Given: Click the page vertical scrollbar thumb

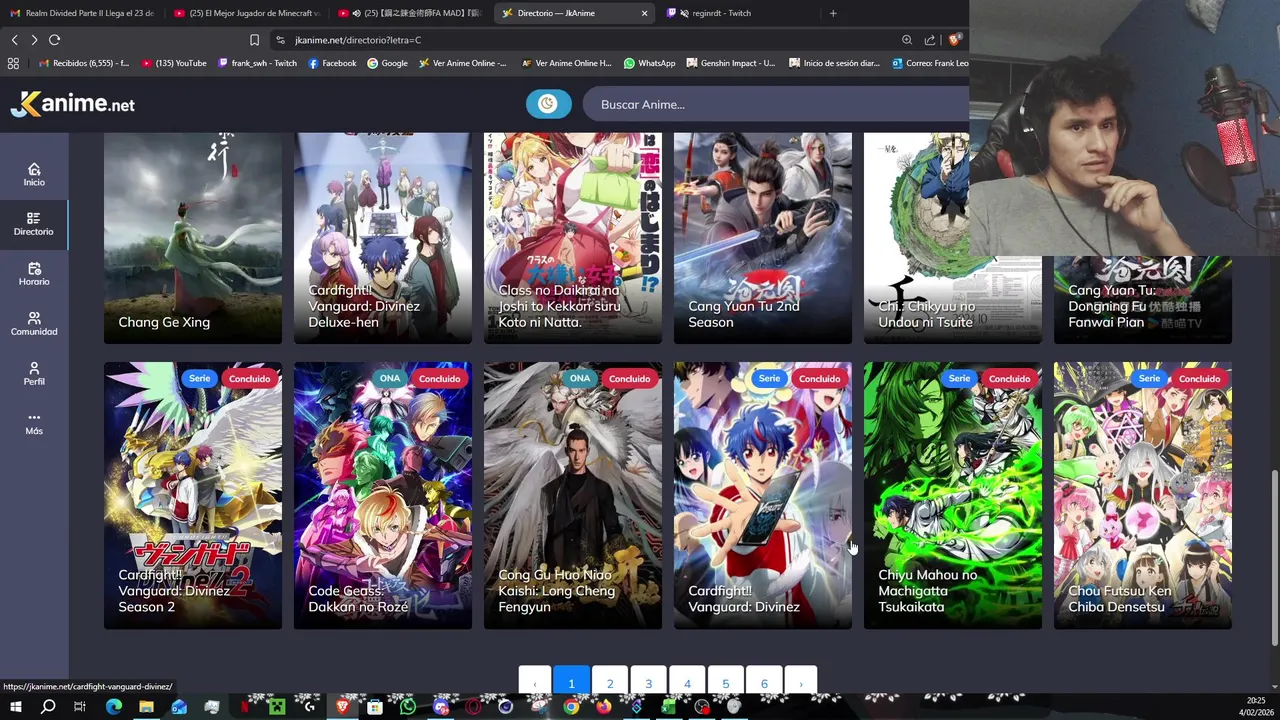Looking at the screenshot, I should [1274, 558].
